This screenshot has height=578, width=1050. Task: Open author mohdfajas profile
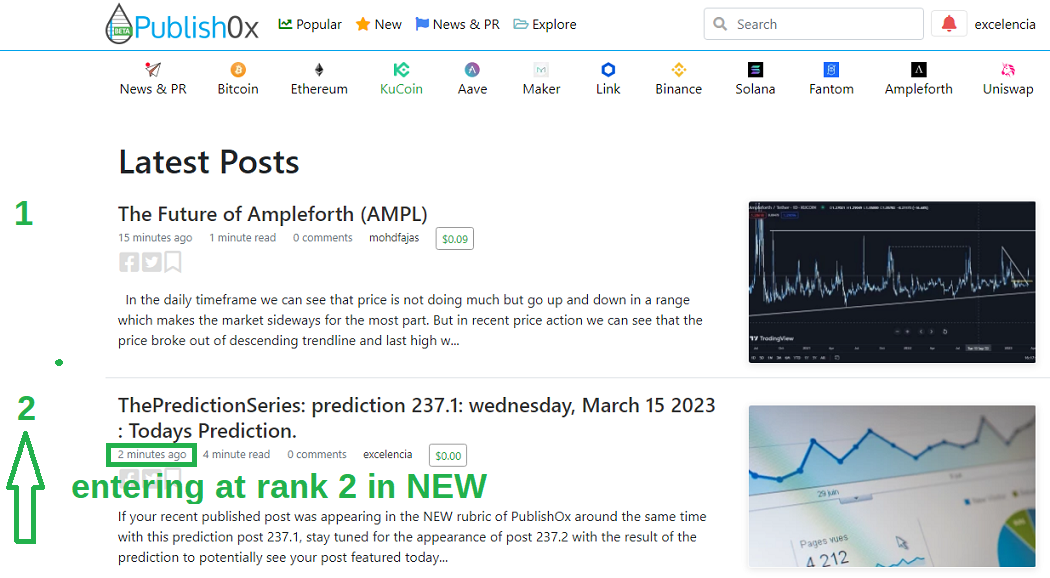(394, 238)
